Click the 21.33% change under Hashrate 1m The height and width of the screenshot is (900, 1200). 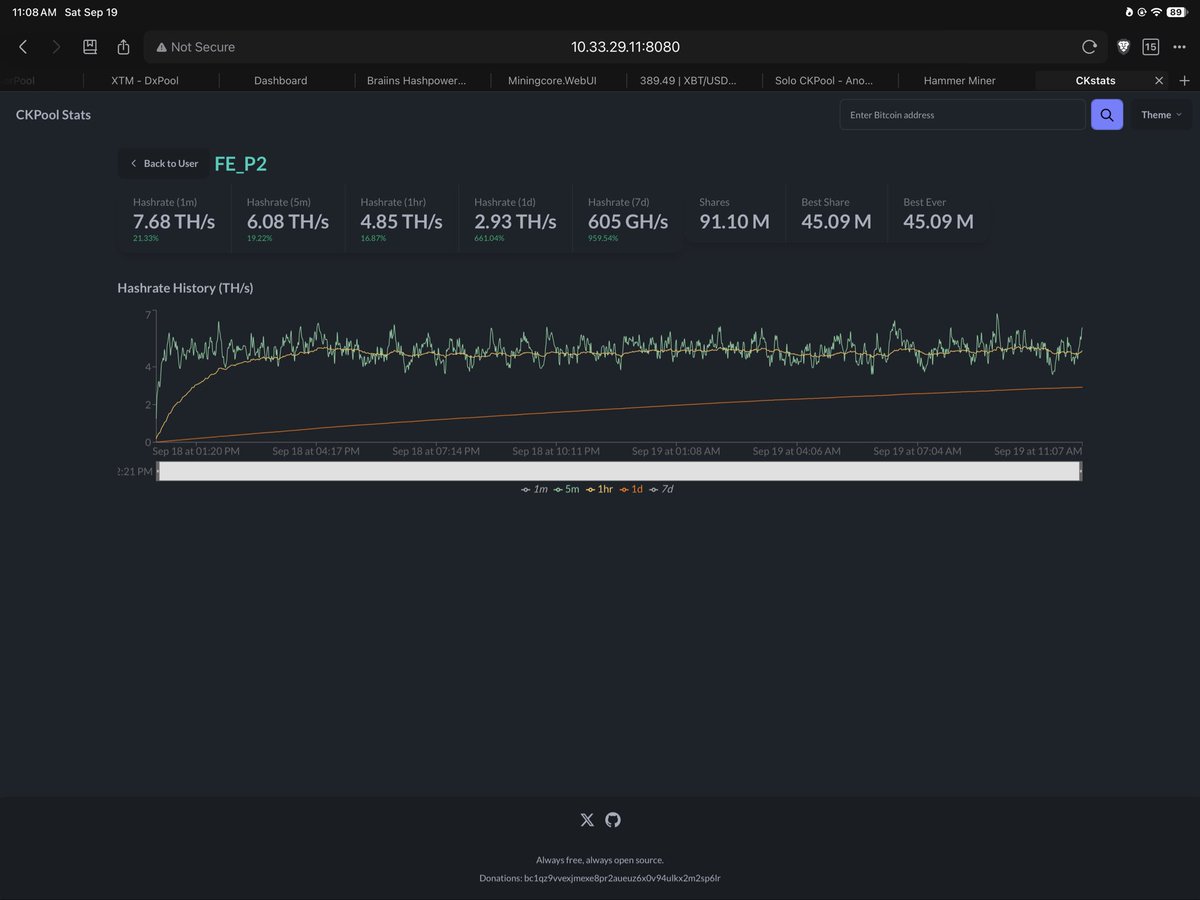[146, 239]
